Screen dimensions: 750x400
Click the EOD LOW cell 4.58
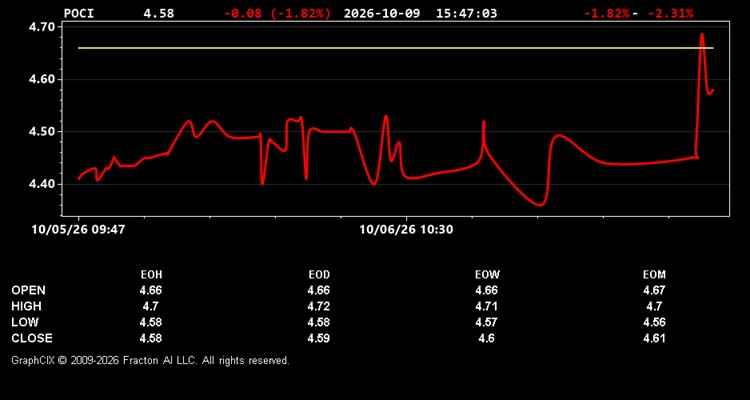tap(319, 322)
